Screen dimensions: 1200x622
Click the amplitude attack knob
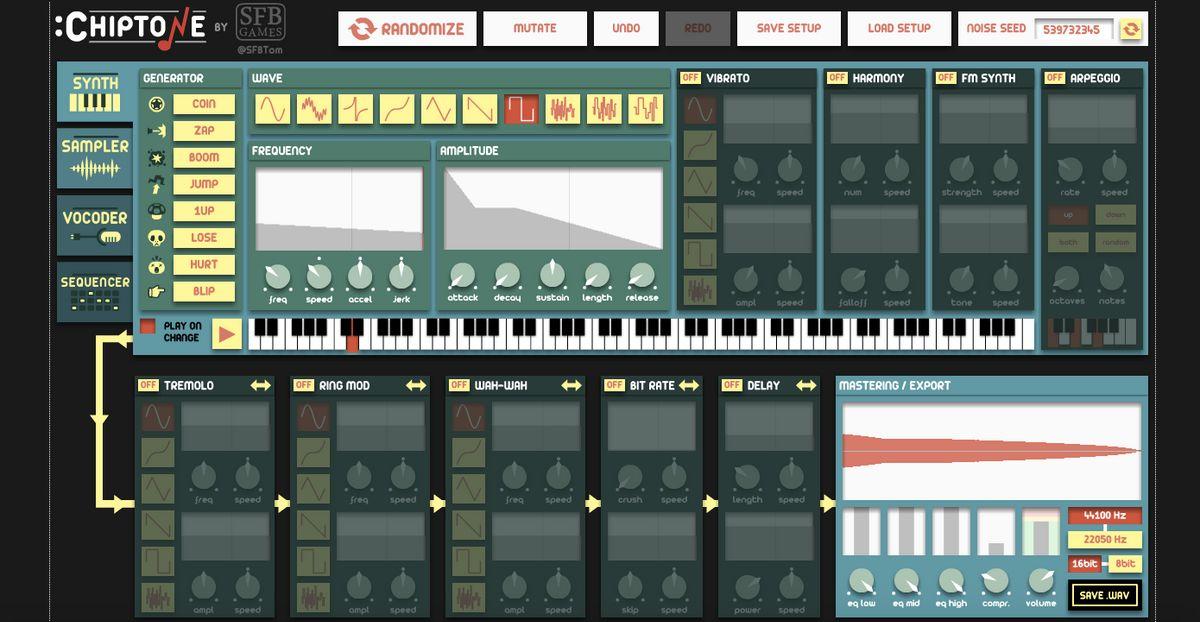462,275
